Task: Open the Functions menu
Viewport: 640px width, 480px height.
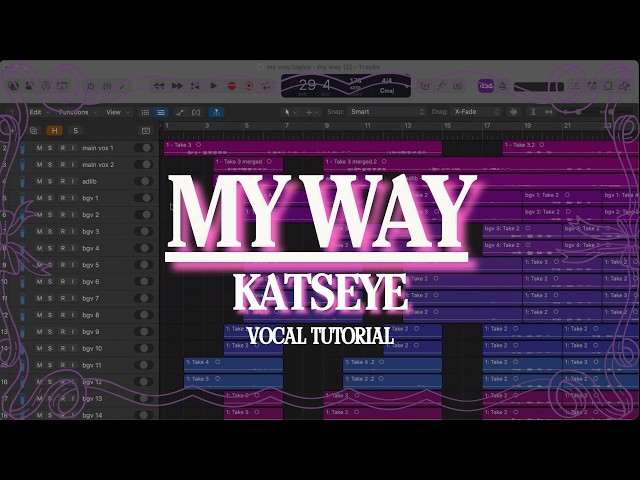Action: (78, 112)
